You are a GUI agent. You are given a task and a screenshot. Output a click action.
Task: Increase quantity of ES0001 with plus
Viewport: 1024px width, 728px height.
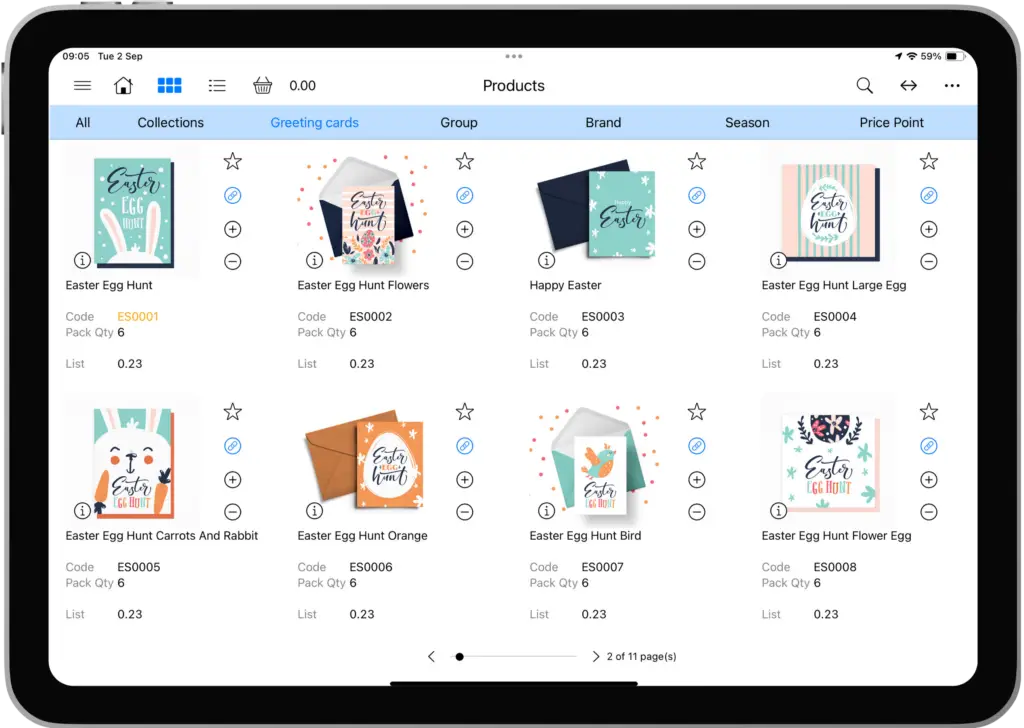[232, 229]
